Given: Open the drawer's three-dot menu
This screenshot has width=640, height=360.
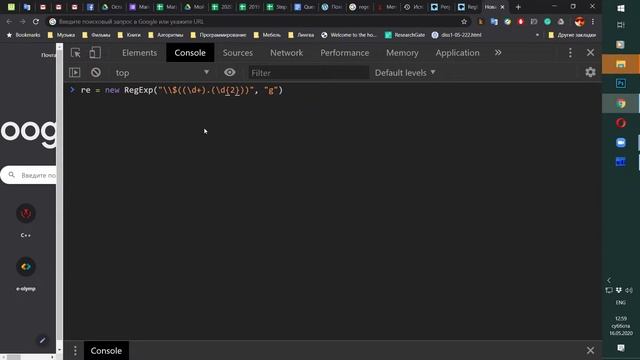Looking at the screenshot, I should tap(75, 351).
